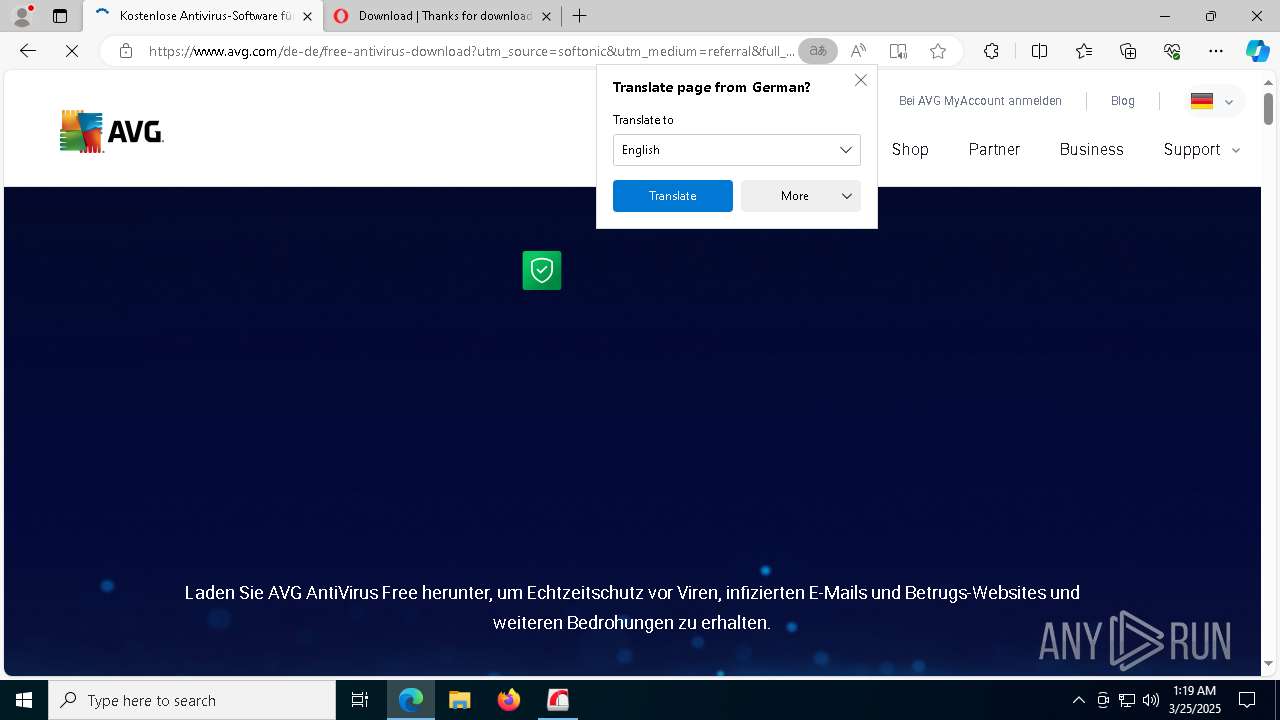Click Bei AVG MyAccount anmelden link
Image resolution: width=1280 pixels, height=720 pixels.
coord(980,101)
